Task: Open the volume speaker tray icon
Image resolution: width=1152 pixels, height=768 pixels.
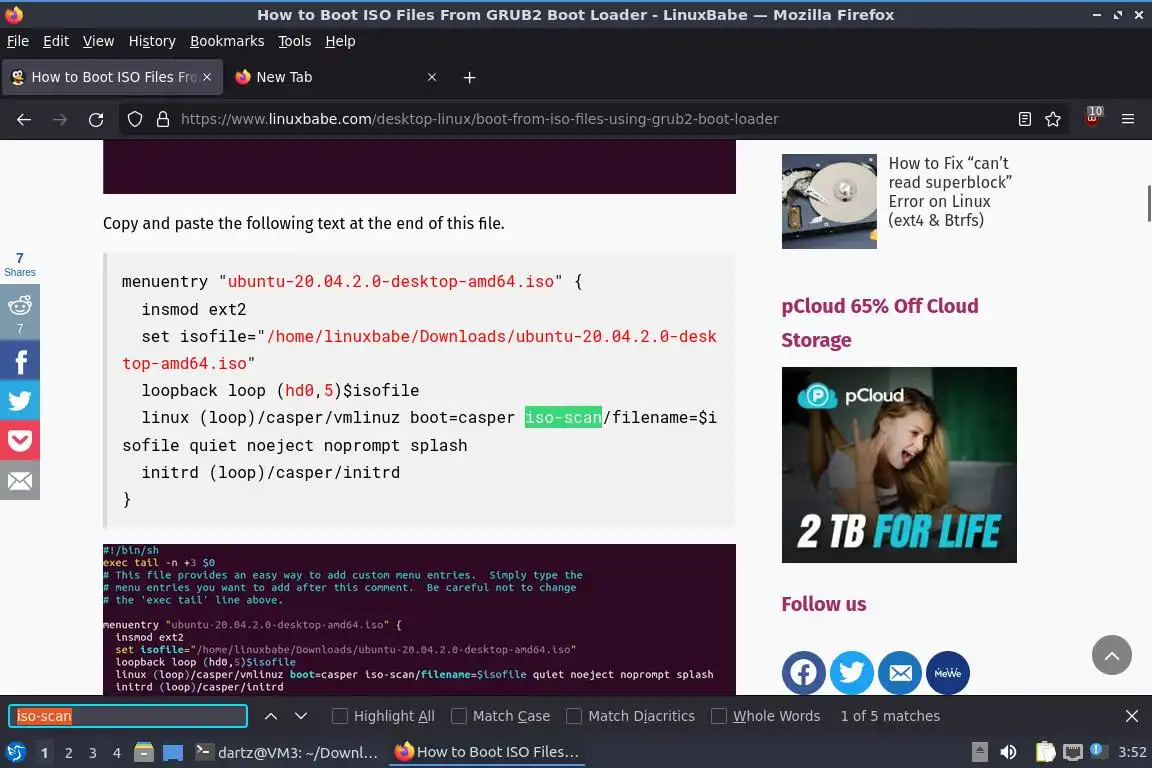Action: click(1008, 753)
